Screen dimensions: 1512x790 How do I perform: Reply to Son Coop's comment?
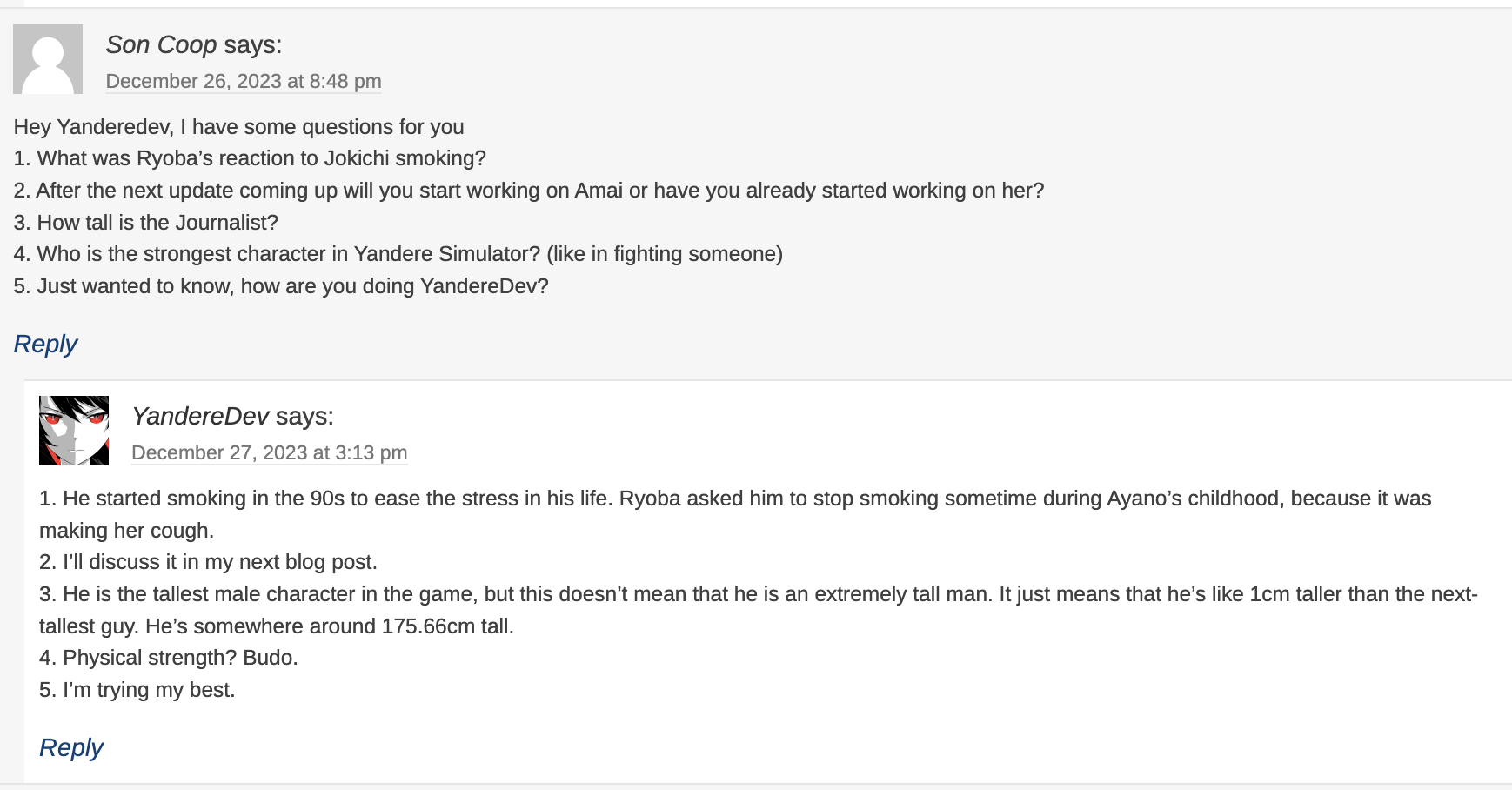(x=45, y=344)
